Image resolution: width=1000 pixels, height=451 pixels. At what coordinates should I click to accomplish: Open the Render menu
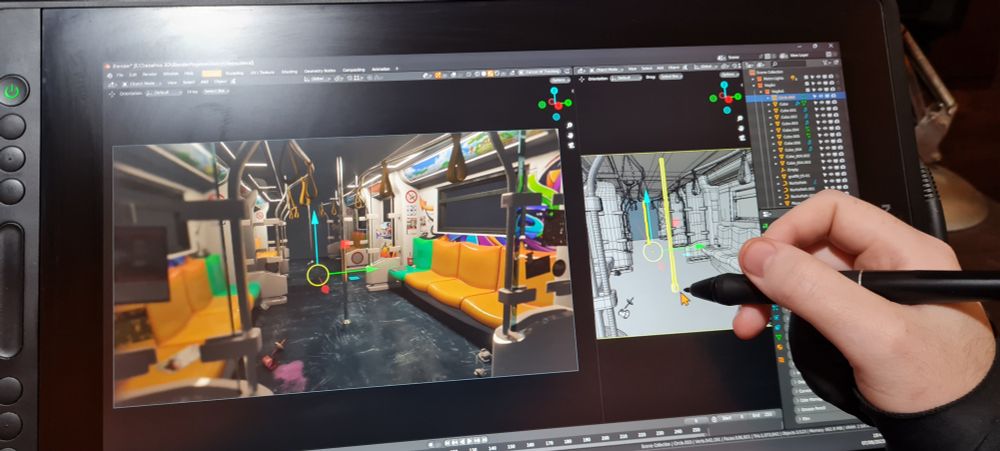(149, 74)
